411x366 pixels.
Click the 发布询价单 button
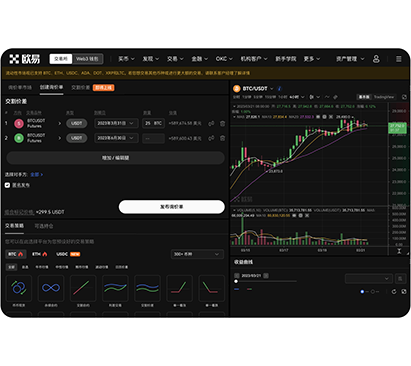point(172,207)
